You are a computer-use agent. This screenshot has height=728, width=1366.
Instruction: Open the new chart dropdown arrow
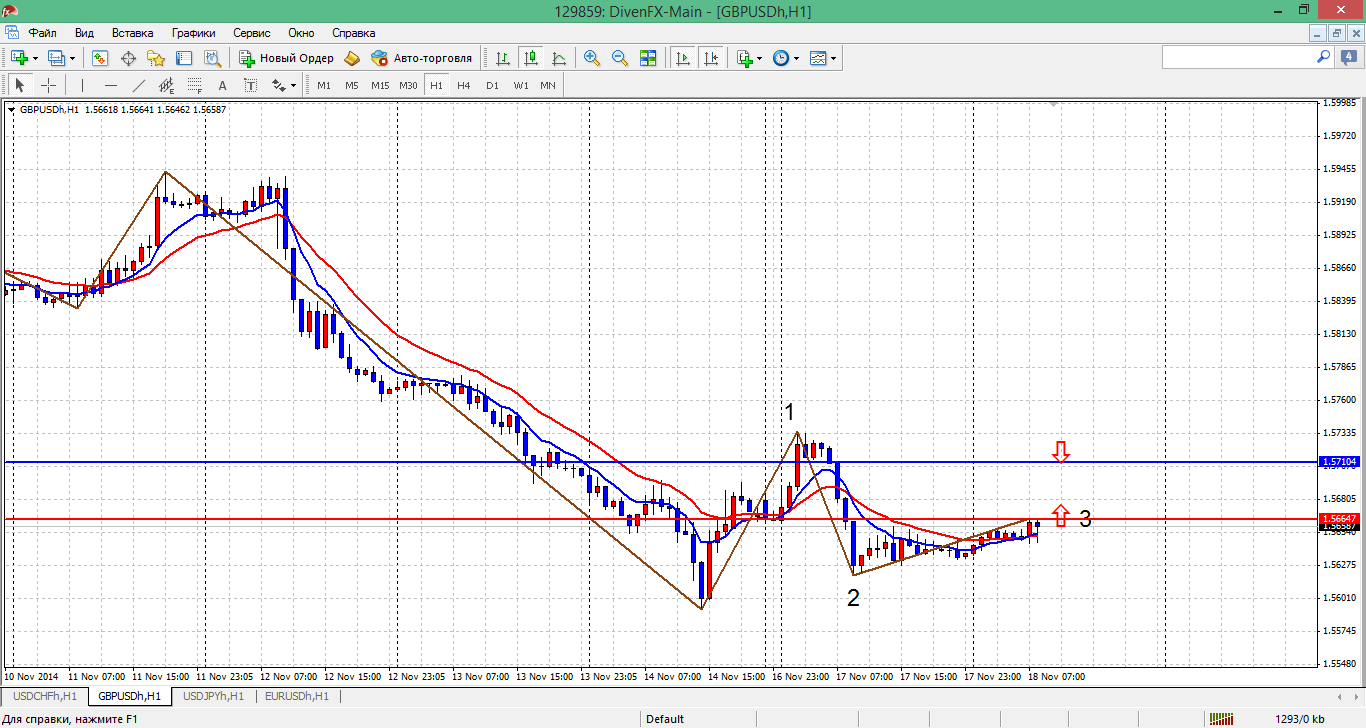pos(35,58)
